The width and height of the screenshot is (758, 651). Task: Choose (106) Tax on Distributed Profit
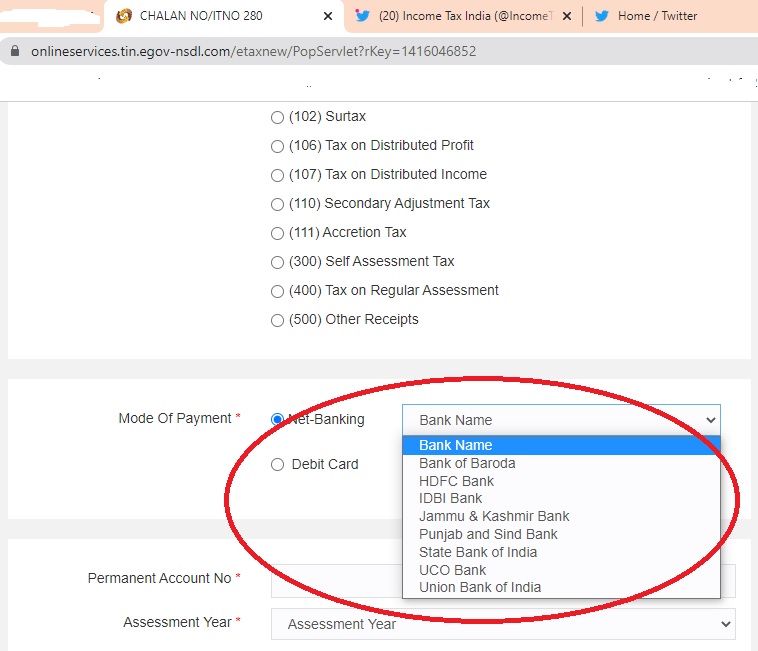coord(277,146)
